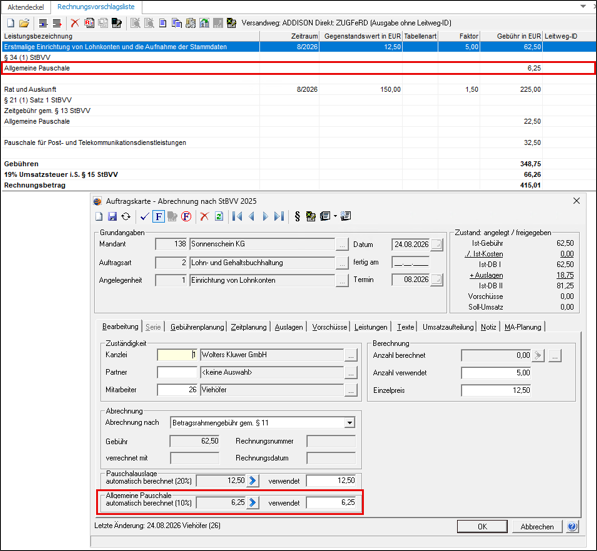Select the Rat und Auskunft row
The width and height of the screenshot is (597, 551).
point(298,89)
